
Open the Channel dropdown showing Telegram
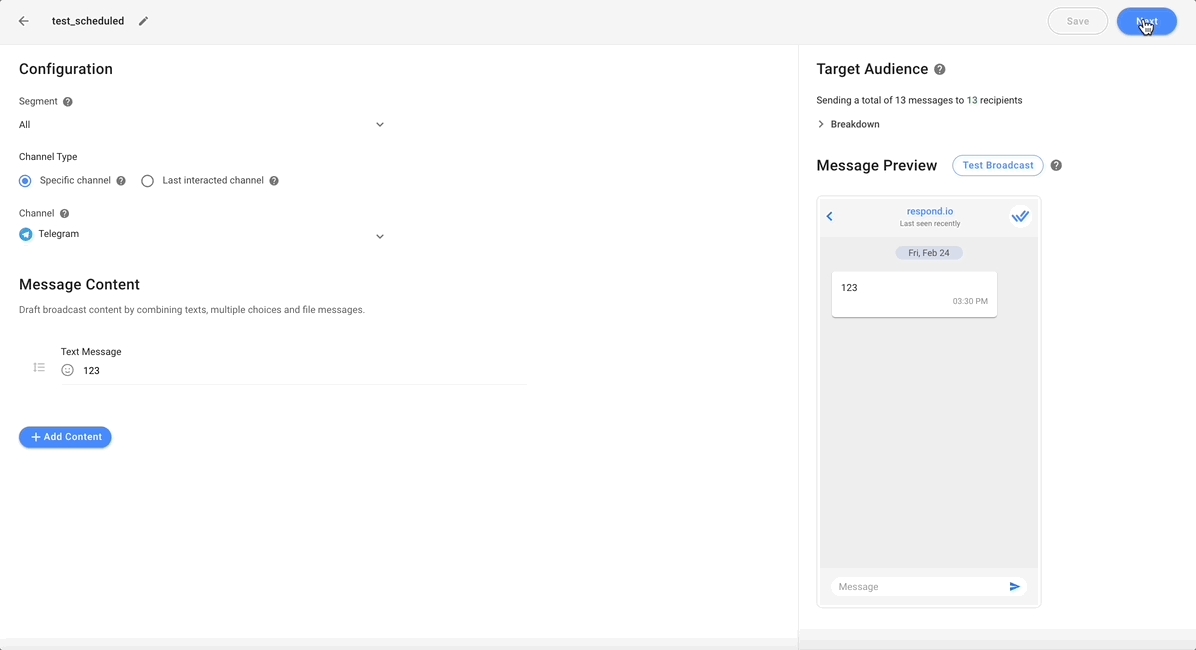point(202,235)
